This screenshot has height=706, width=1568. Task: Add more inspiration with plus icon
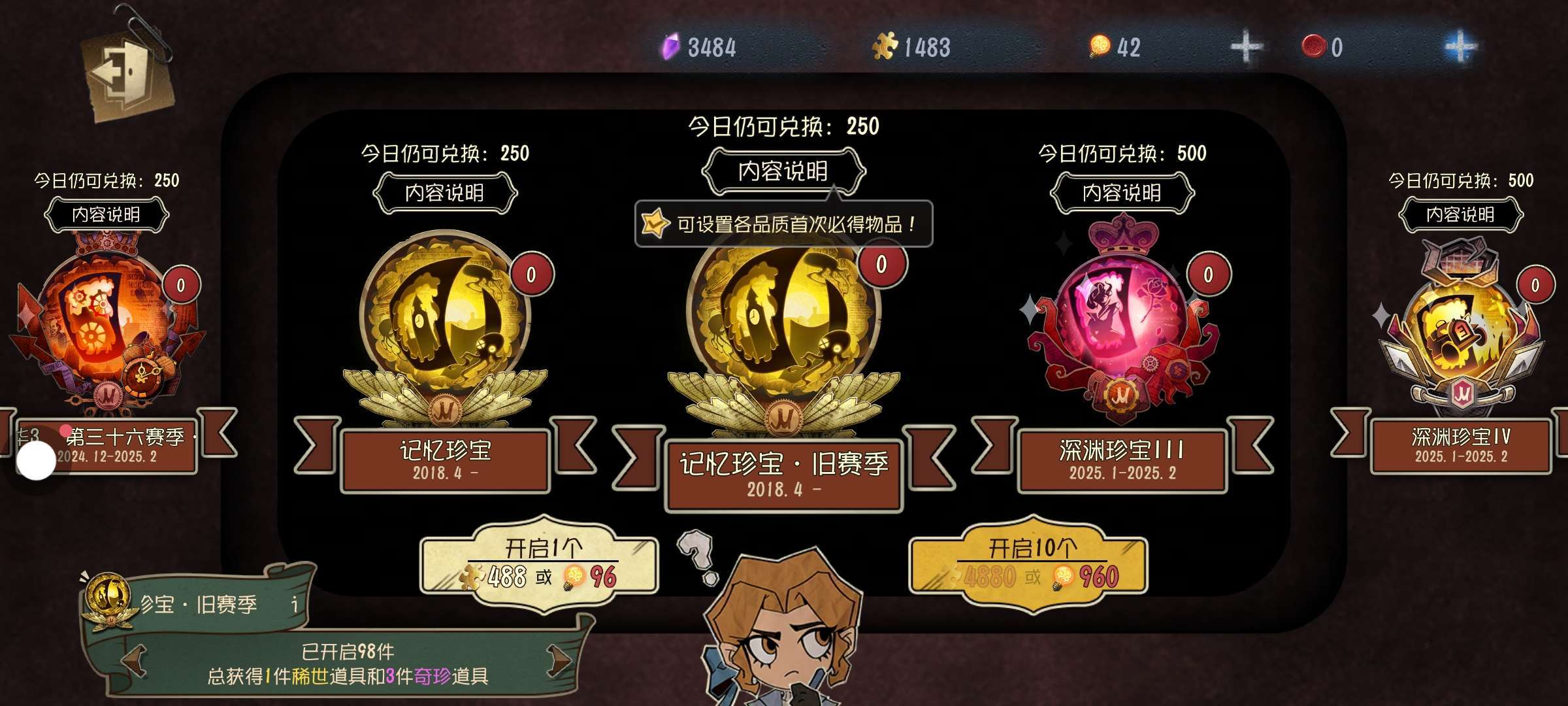click(1246, 47)
